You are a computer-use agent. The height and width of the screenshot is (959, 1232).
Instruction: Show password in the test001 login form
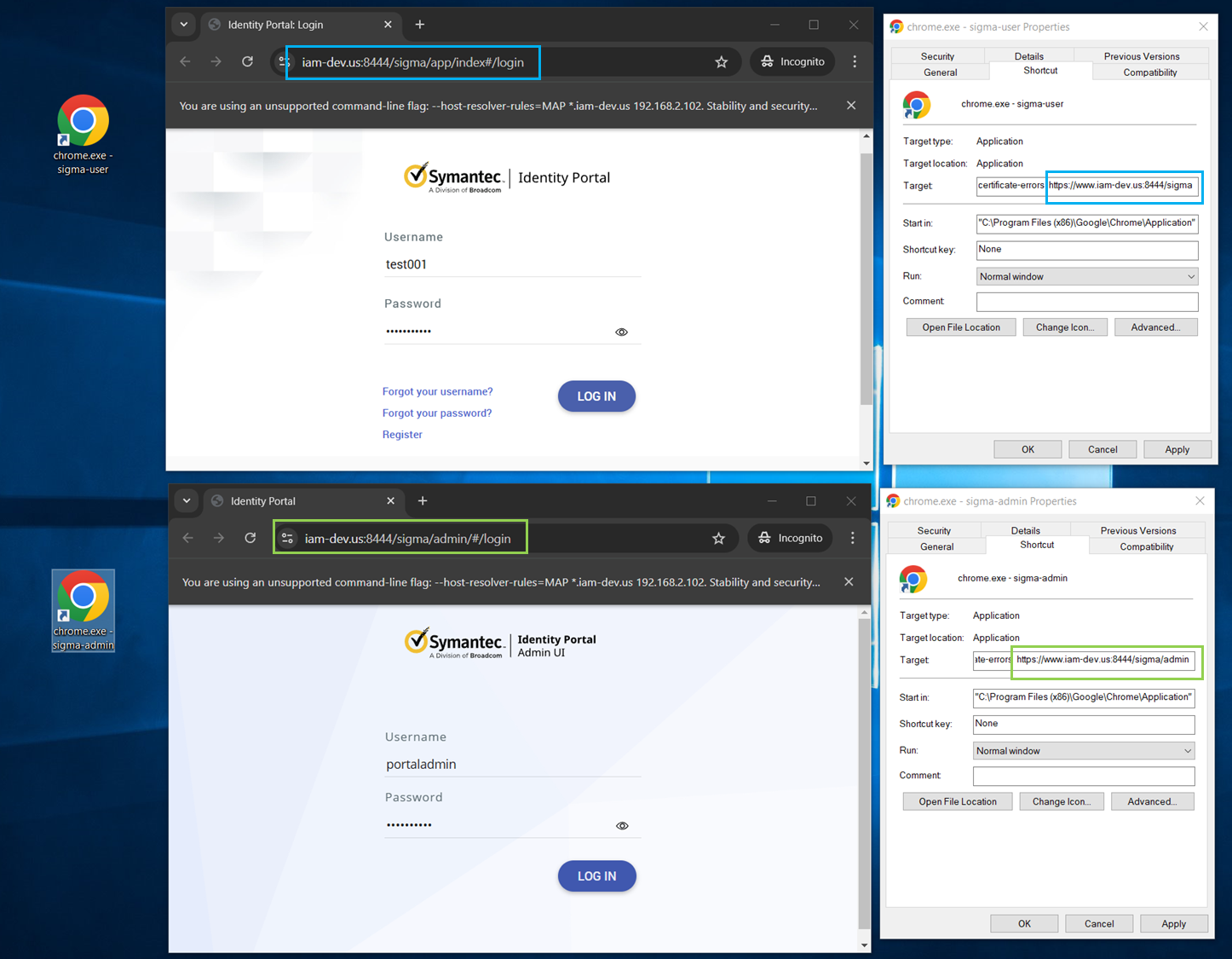click(621, 332)
